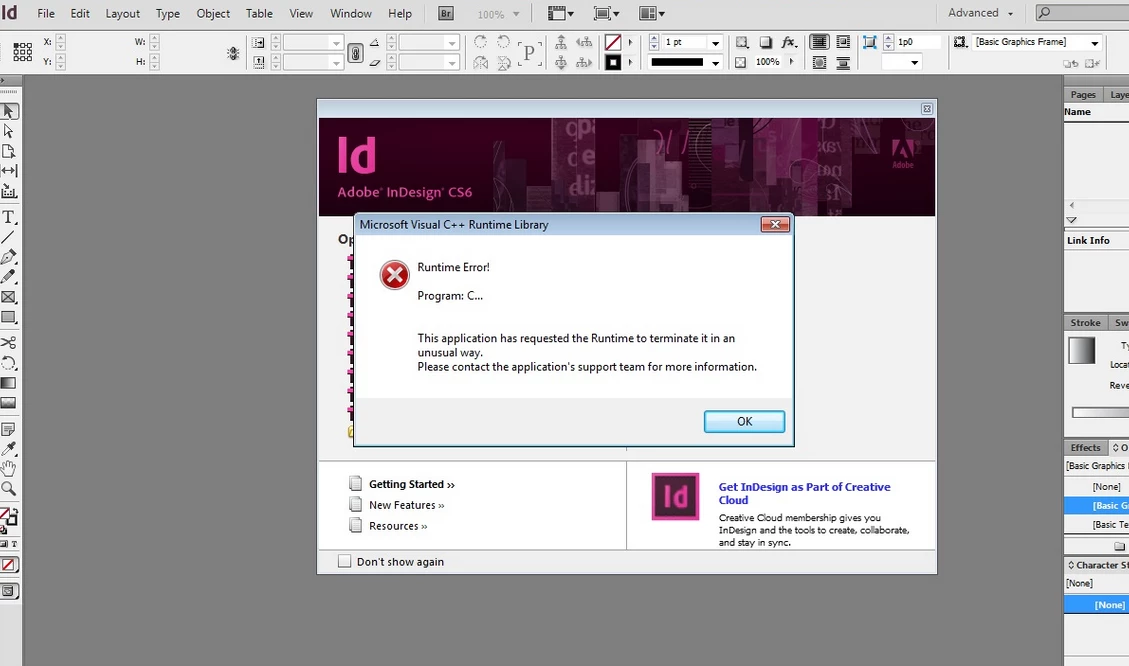Toggle the screen mode button in toolbox
Image resolution: width=1129 pixels, height=666 pixels.
[x=9, y=591]
